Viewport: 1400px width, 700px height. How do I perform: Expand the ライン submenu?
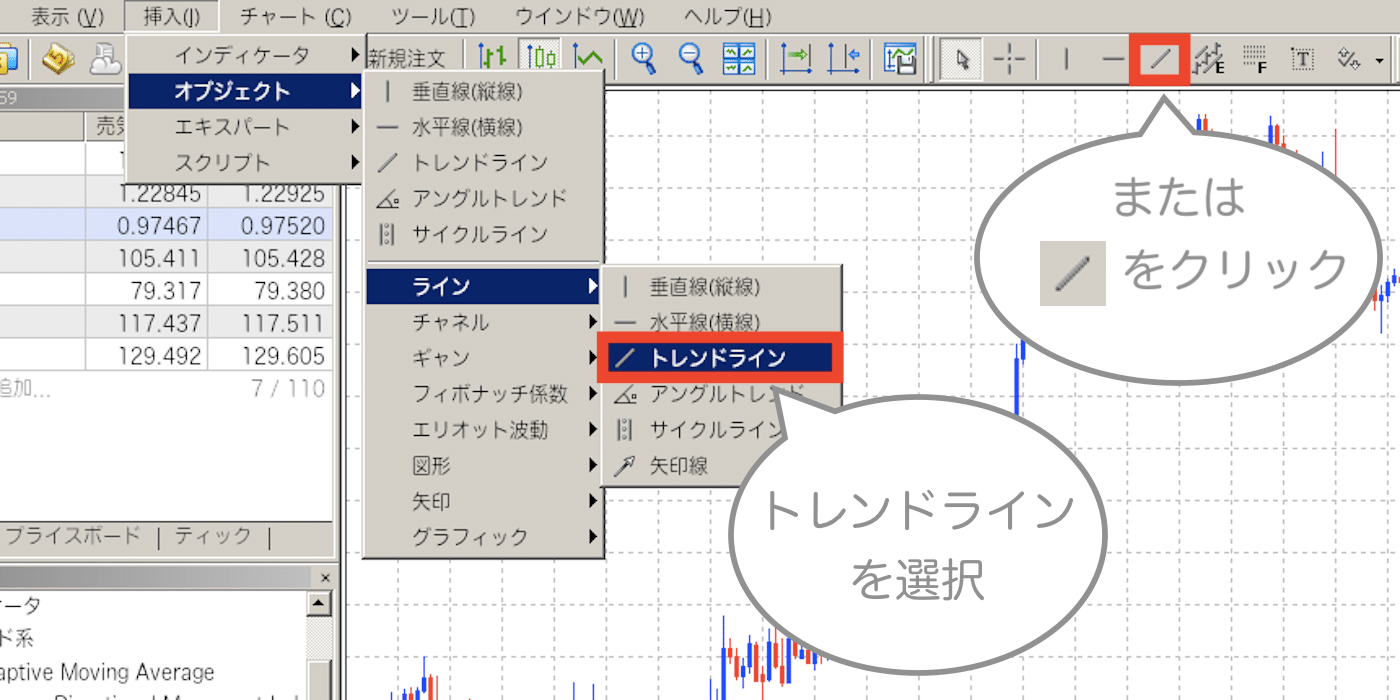[484, 287]
